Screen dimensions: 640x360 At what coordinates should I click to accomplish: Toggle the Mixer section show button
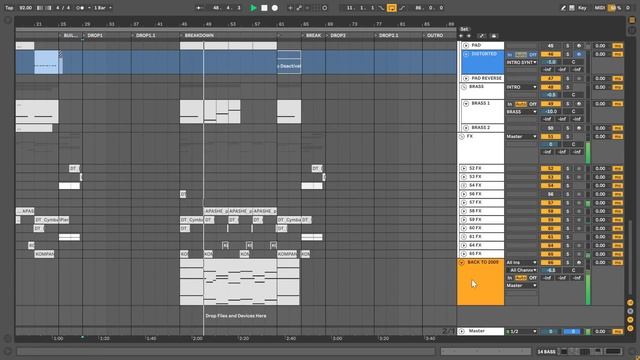[630, 320]
